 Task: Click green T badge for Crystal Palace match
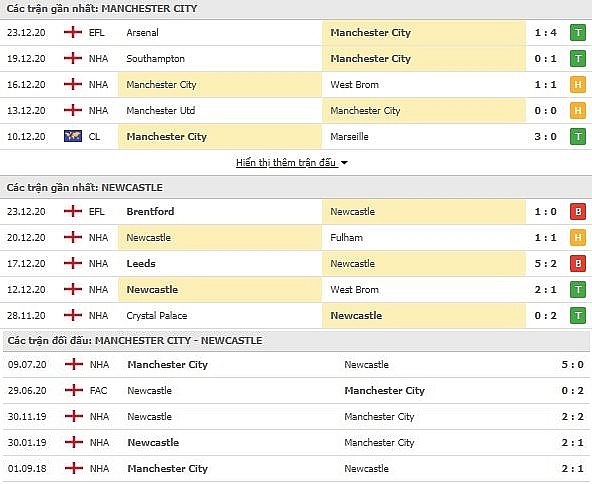578,316
